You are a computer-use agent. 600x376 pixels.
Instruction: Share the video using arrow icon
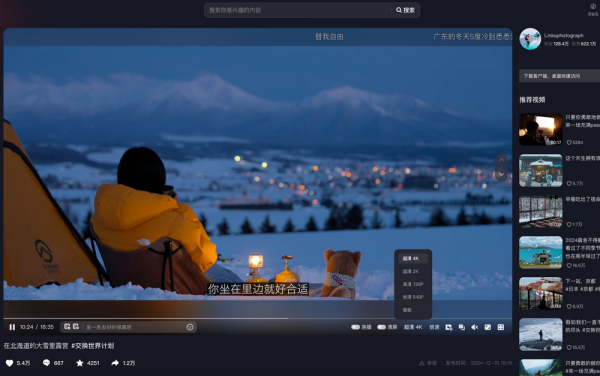(115, 363)
